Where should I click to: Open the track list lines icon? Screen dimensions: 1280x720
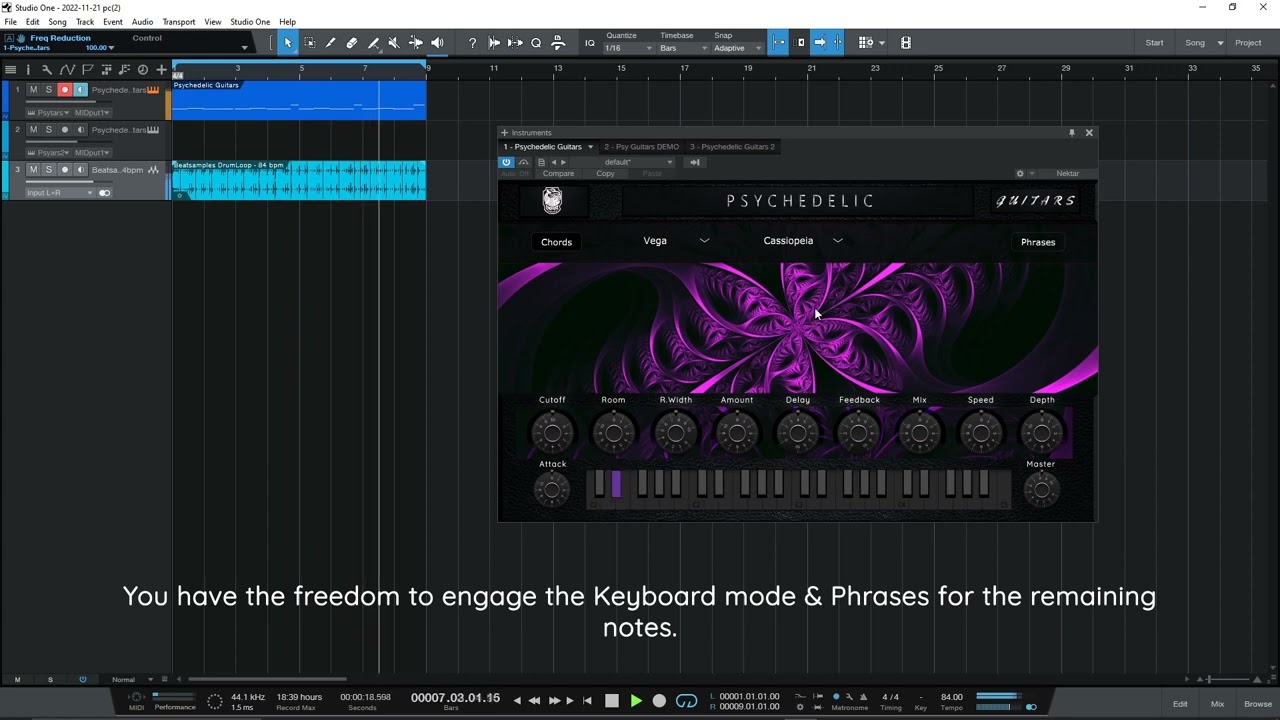click(x=10, y=70)
